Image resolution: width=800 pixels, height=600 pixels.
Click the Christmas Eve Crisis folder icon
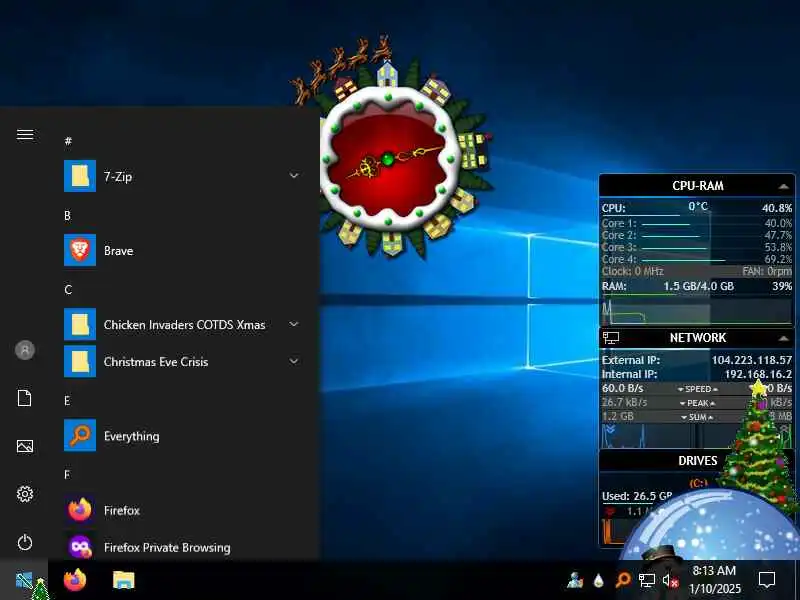tap(80, 361)
